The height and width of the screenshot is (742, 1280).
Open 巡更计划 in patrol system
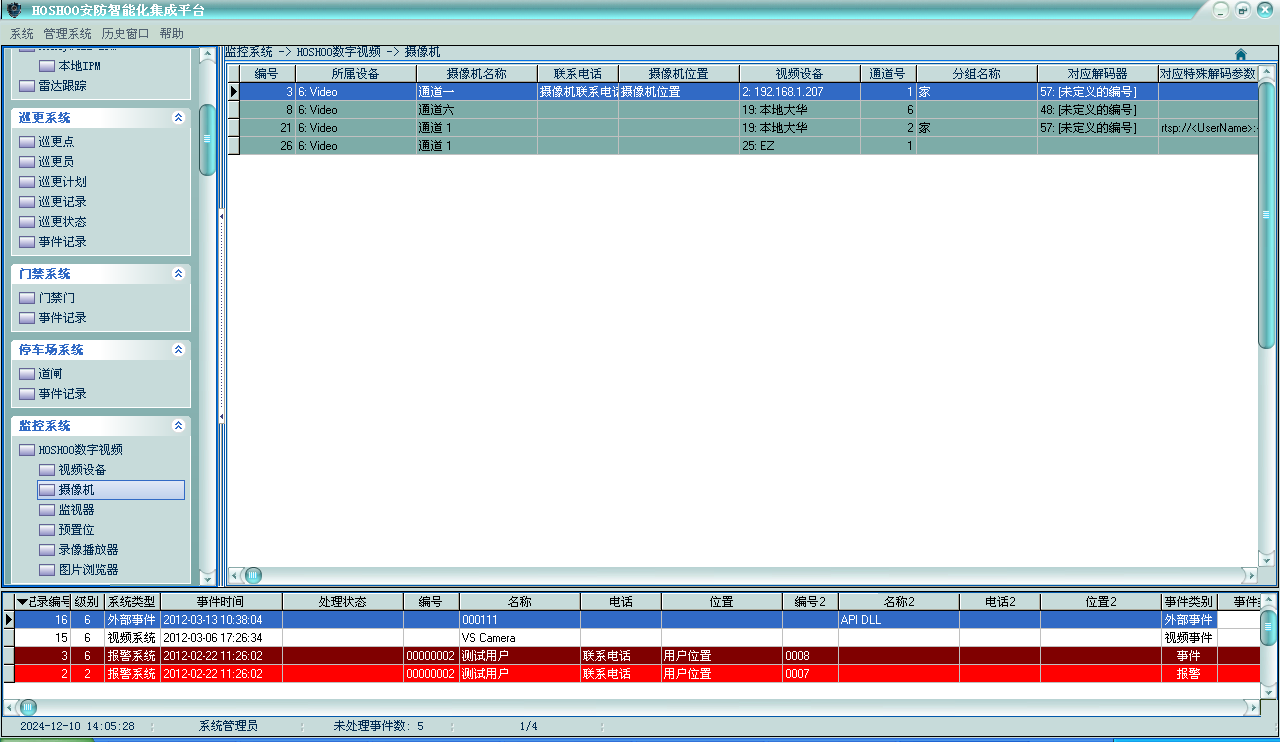pyautogui.click(x=62, y=182)
